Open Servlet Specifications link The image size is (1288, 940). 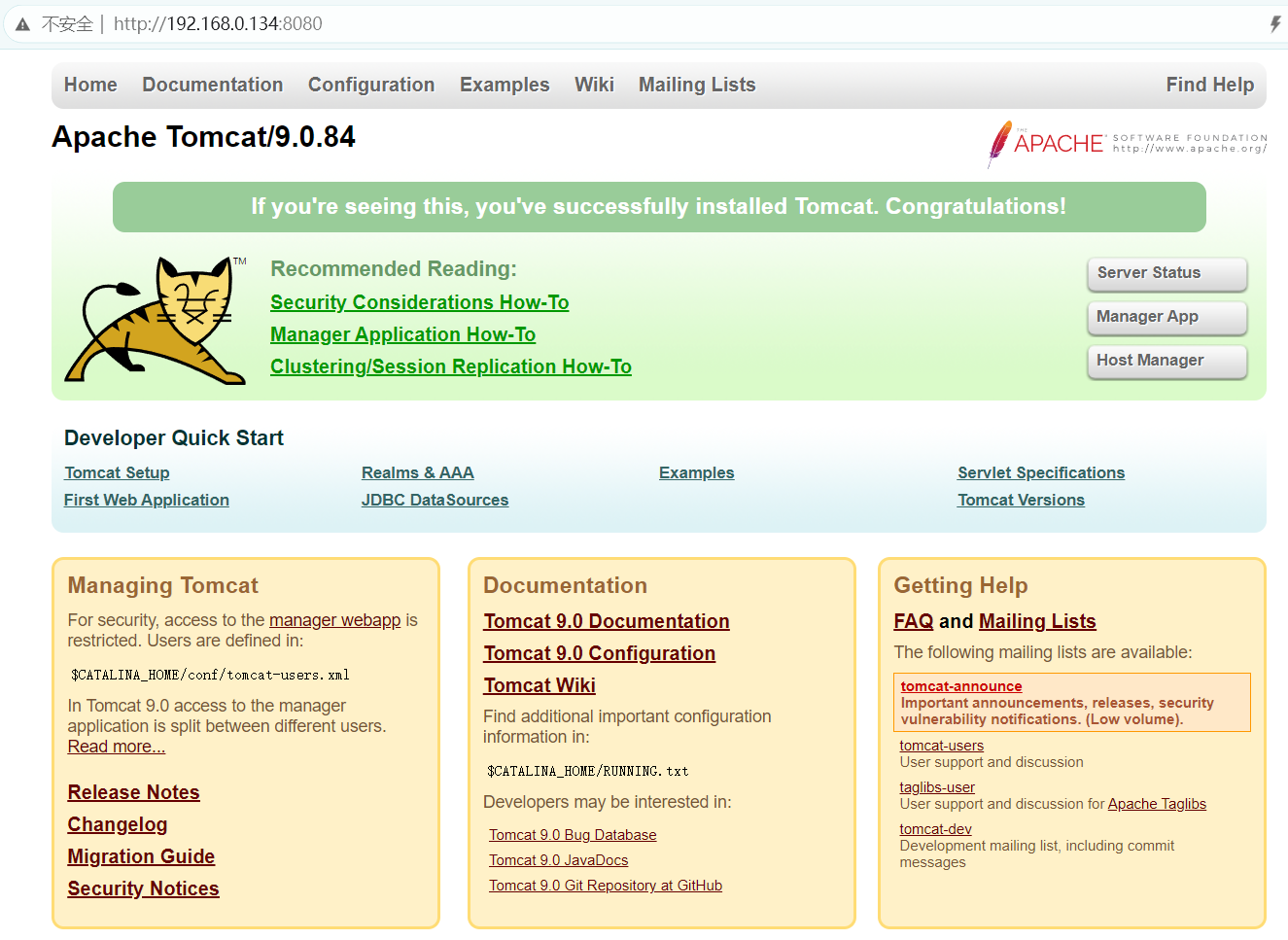pyautogui.click(x=1041, y=472)
